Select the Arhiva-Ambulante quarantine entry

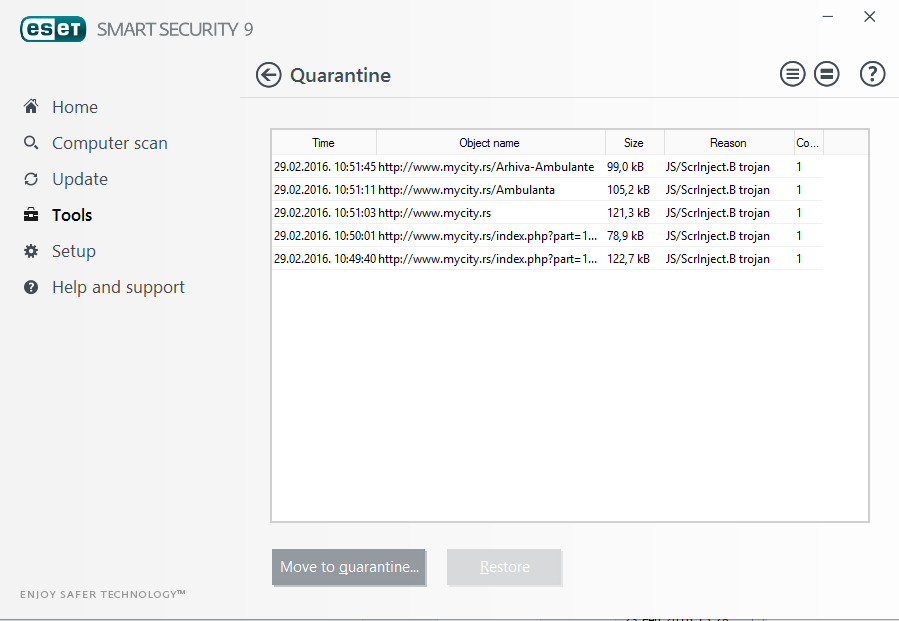[548, 167]
